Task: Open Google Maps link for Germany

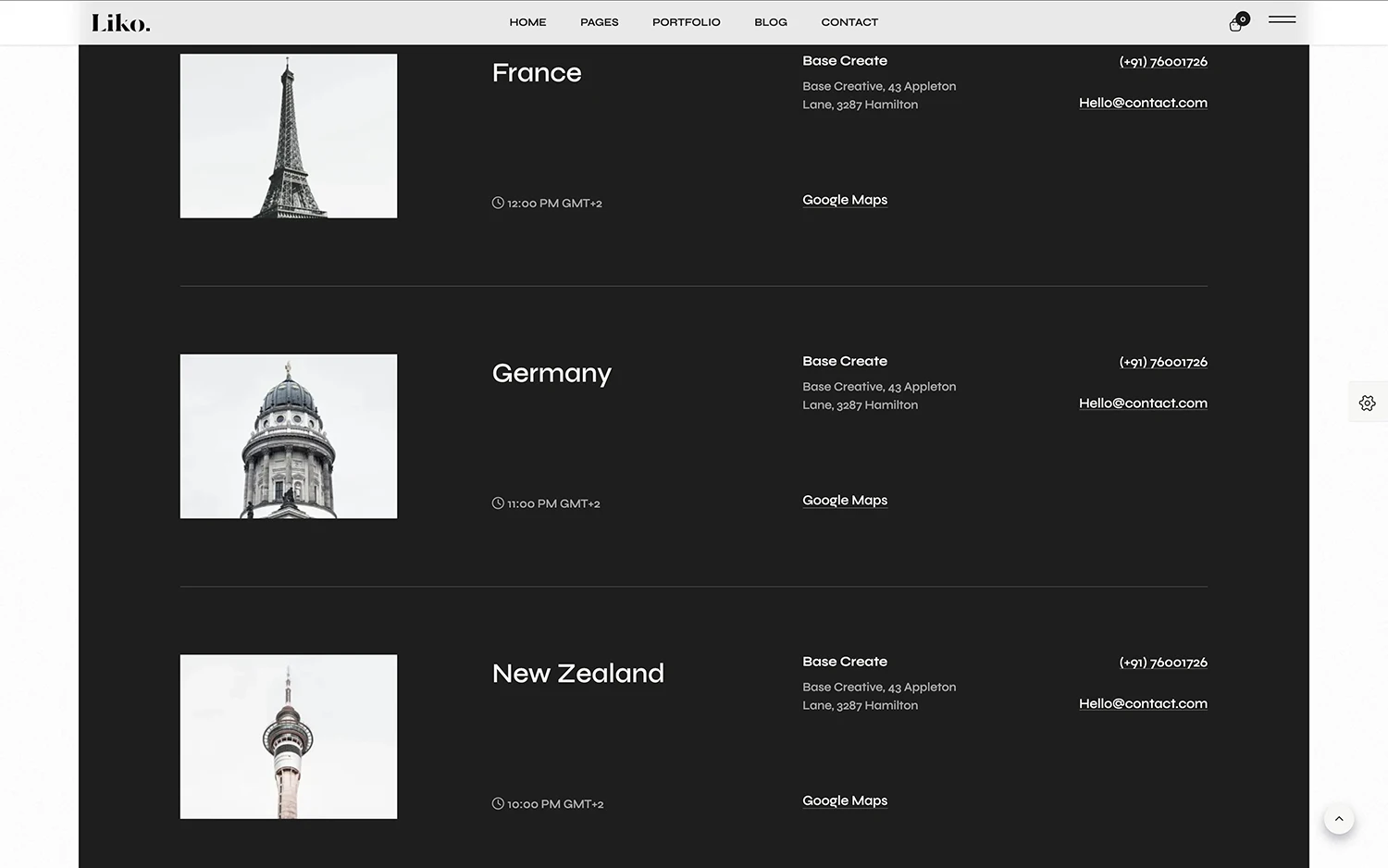Action: (844, 501)
